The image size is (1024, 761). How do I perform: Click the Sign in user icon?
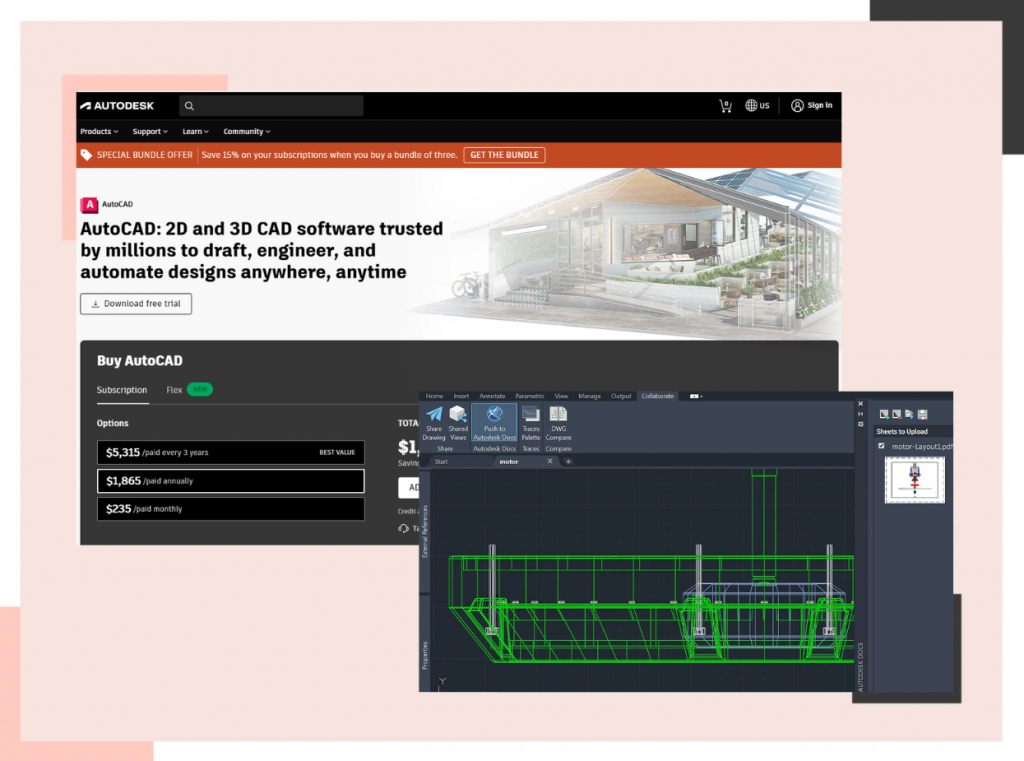coord(797,106)
